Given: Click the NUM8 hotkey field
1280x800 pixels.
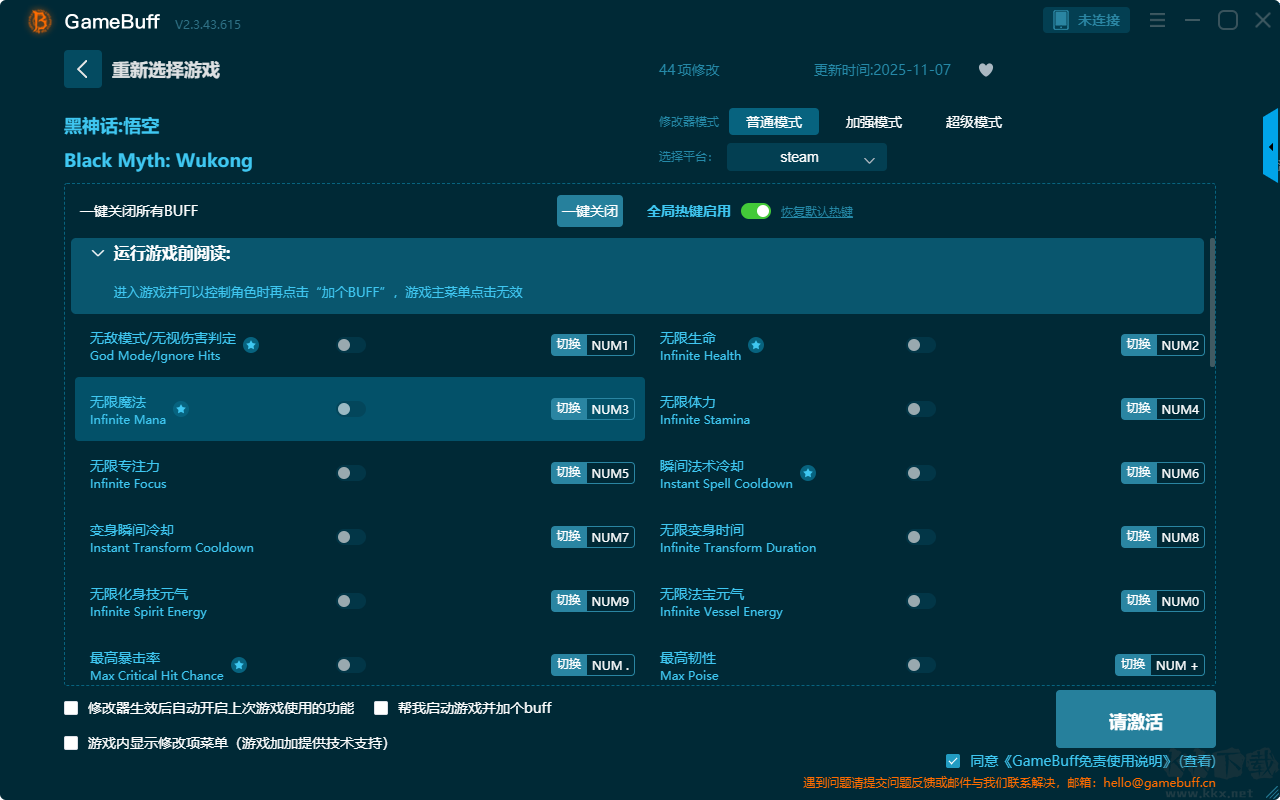Looking at the screenshot, I should (1180, 537).
